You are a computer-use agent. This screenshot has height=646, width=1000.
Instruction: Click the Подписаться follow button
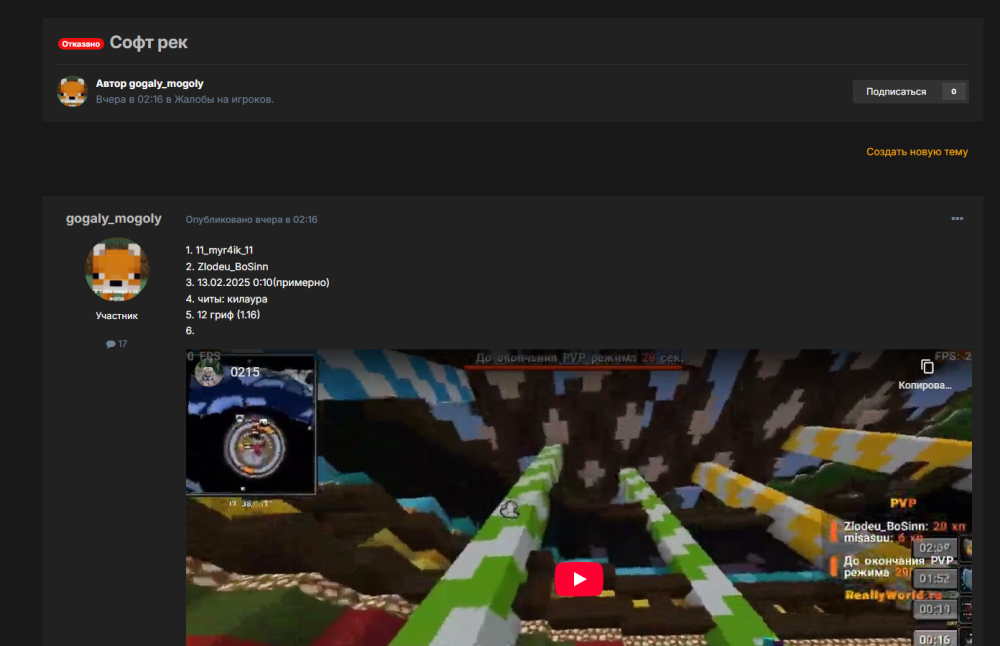coord(895,92)
